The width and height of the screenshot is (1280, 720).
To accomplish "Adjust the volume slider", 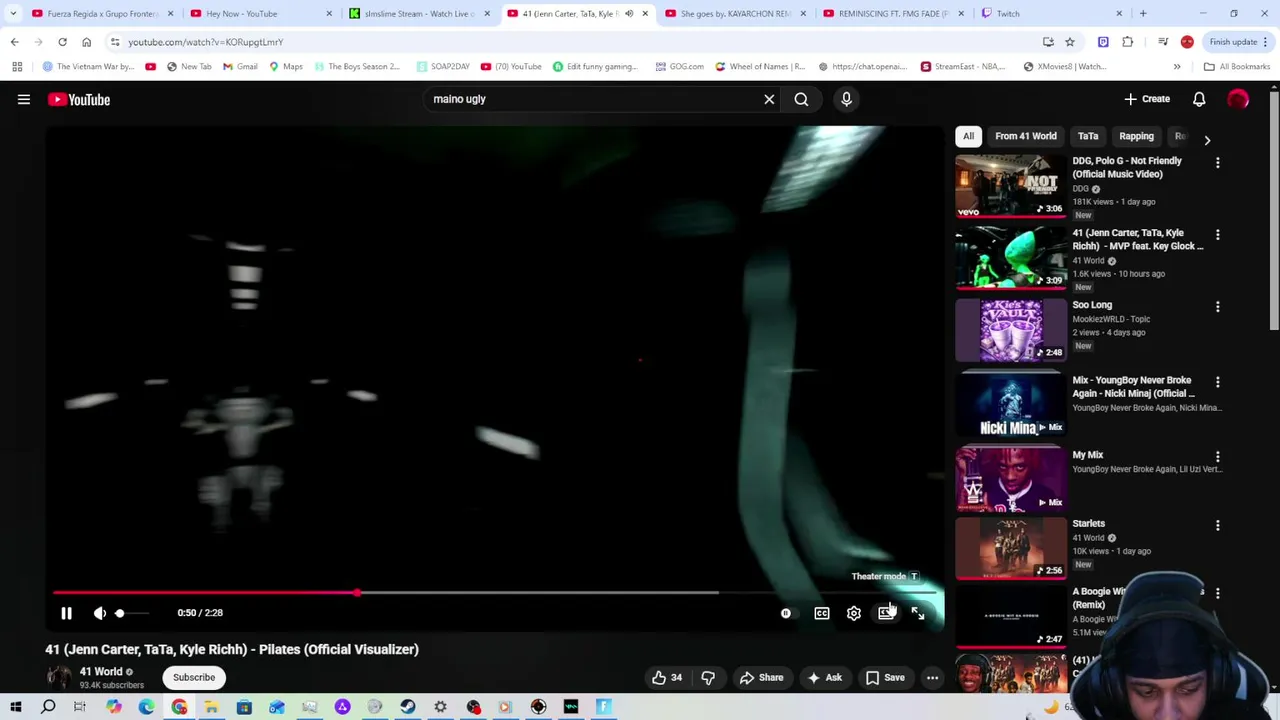I will coord(132,613).
